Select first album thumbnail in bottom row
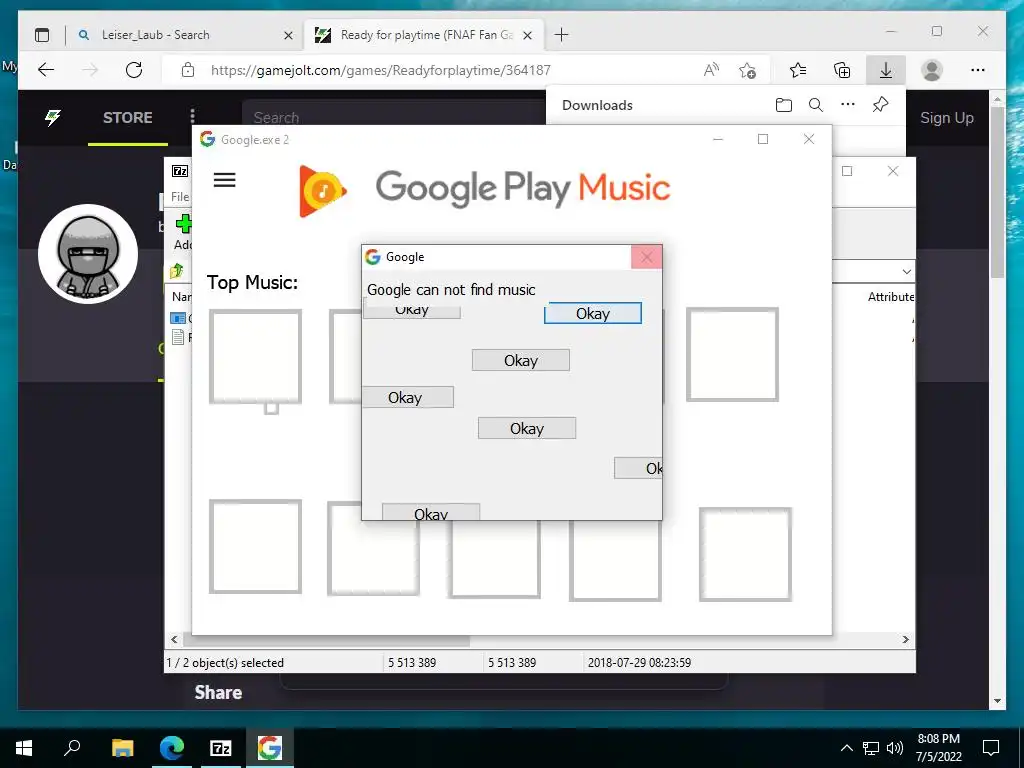 pos(255,547)
